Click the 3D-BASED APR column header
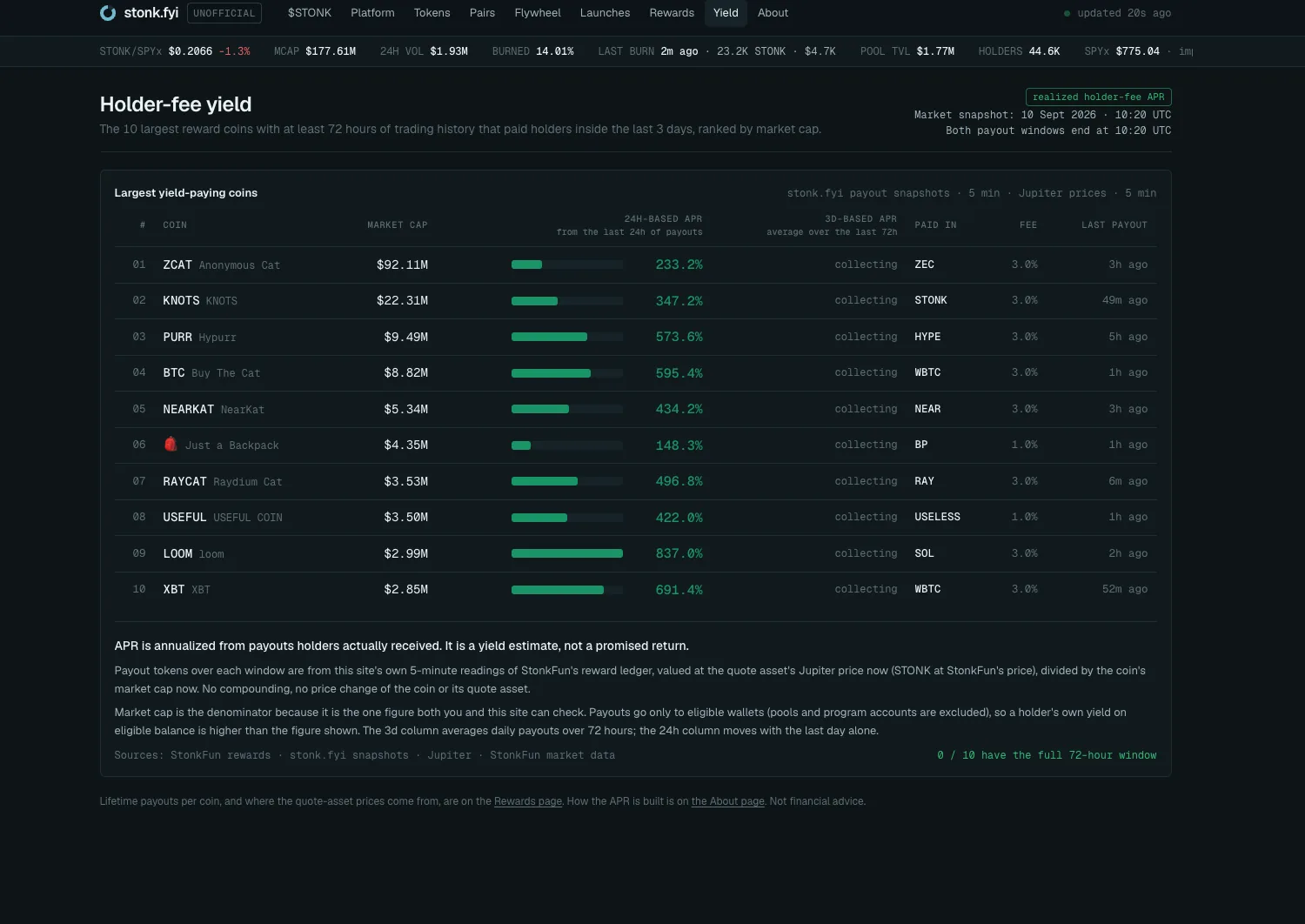The image size is (1305, 924). tap(860, 219)
